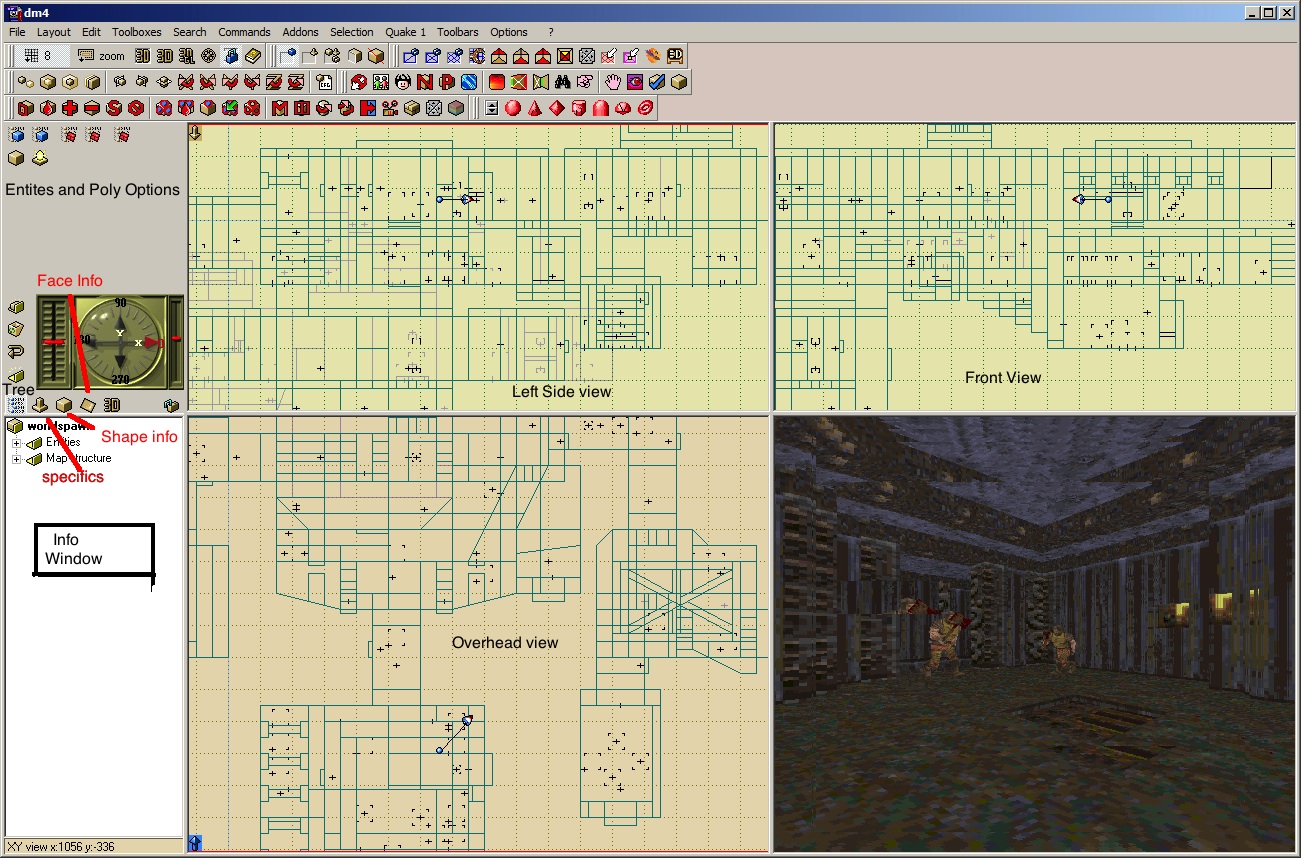Viewport: 1301px width, 858px height.
Task: Click the yellow help book icon
Action: (254, 56)
